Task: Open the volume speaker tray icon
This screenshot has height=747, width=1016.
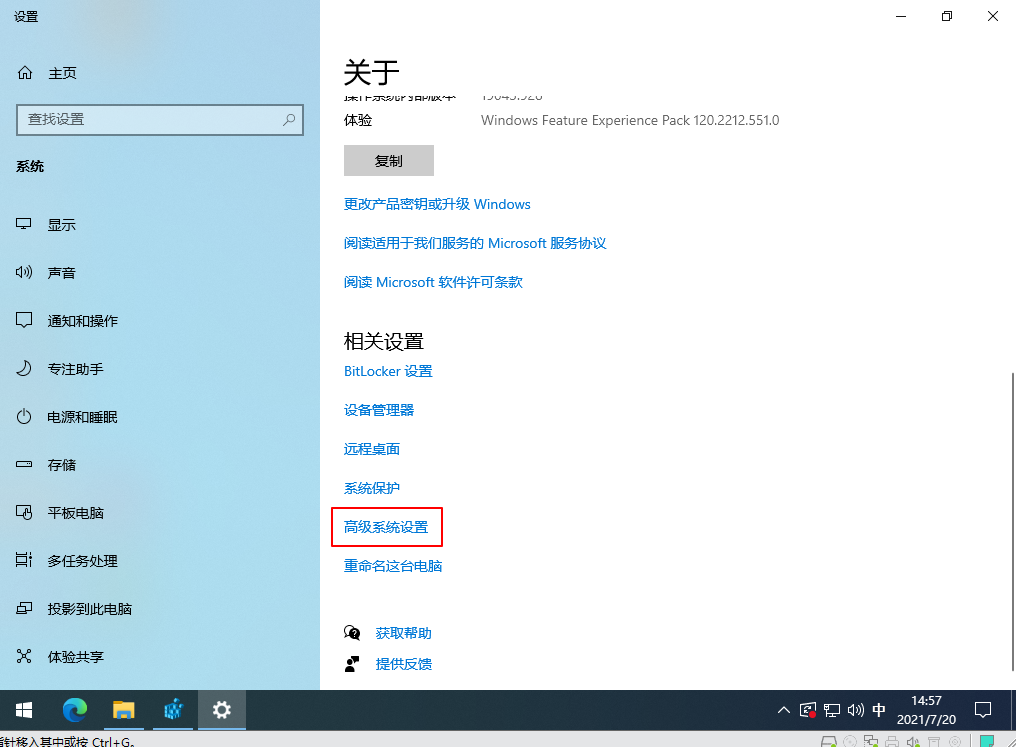Action: [x=855, y=710]
